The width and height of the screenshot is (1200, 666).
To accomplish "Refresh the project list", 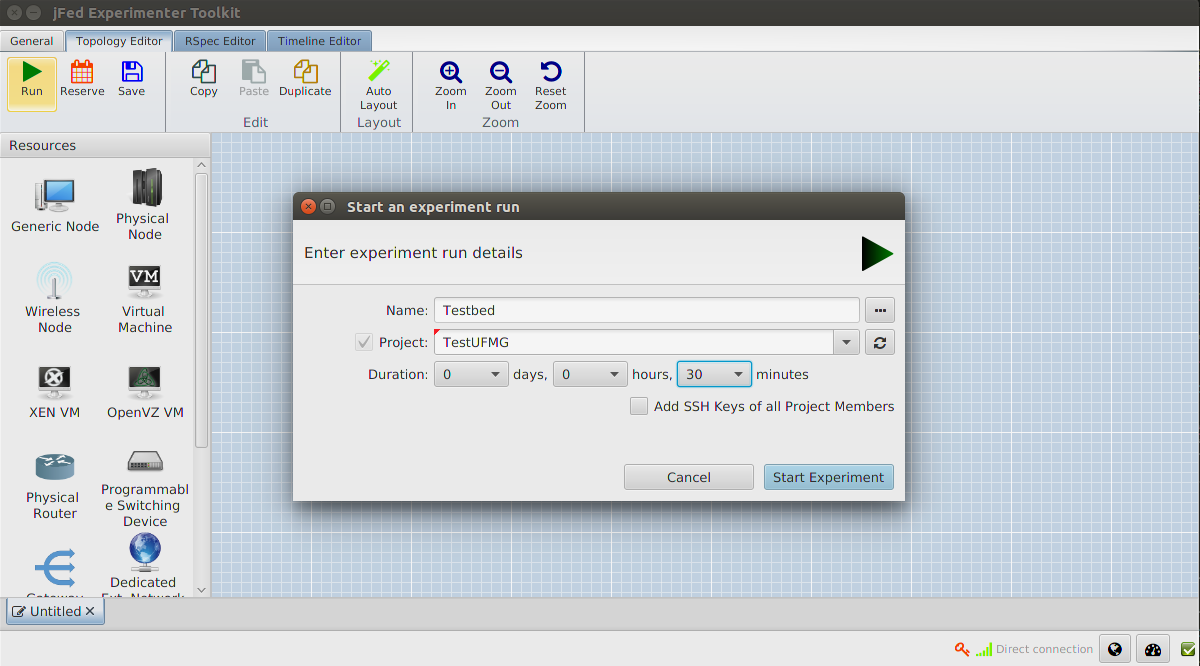I will (x=879, y=342).
